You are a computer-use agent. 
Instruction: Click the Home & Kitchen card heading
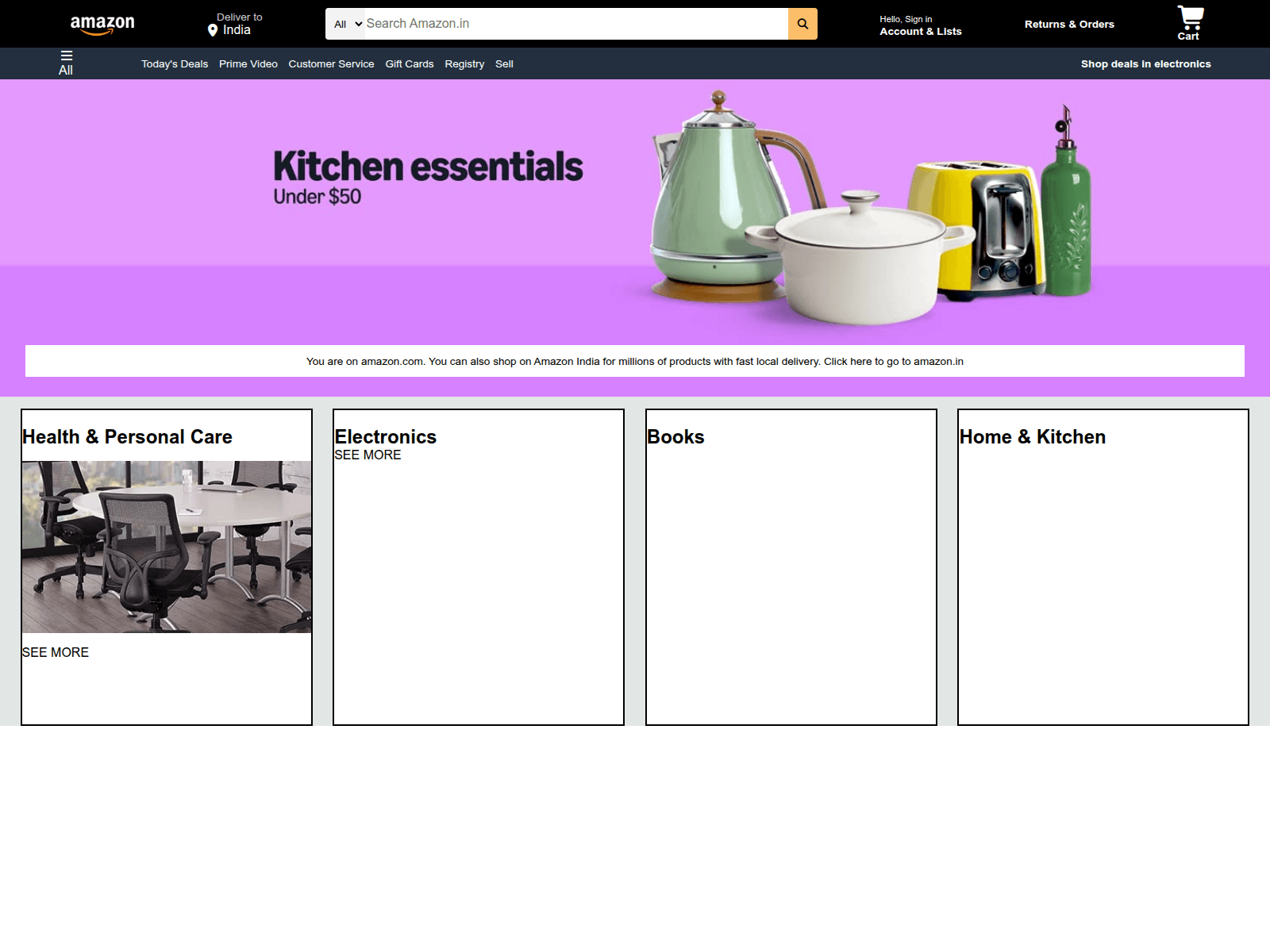coord(1032,437)
